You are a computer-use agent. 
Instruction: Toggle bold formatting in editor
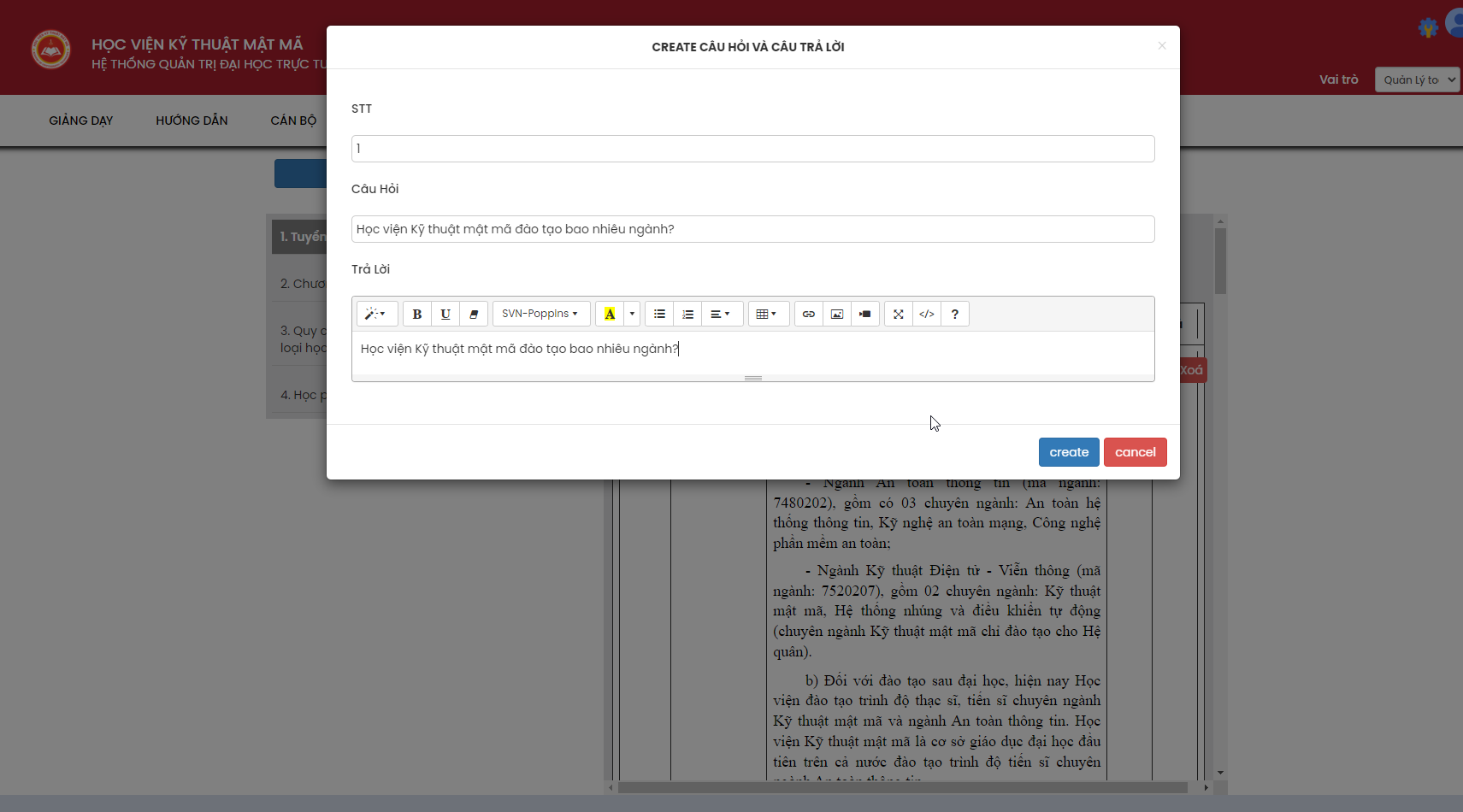coord(417,314)
